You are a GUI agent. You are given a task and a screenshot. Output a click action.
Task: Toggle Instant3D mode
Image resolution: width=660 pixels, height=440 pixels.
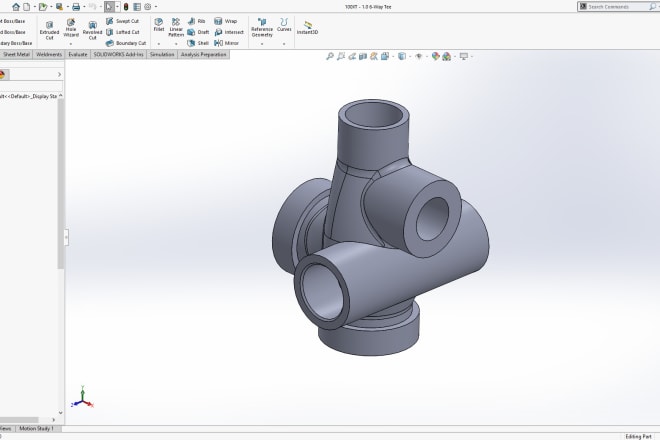(x=307, y=26)
